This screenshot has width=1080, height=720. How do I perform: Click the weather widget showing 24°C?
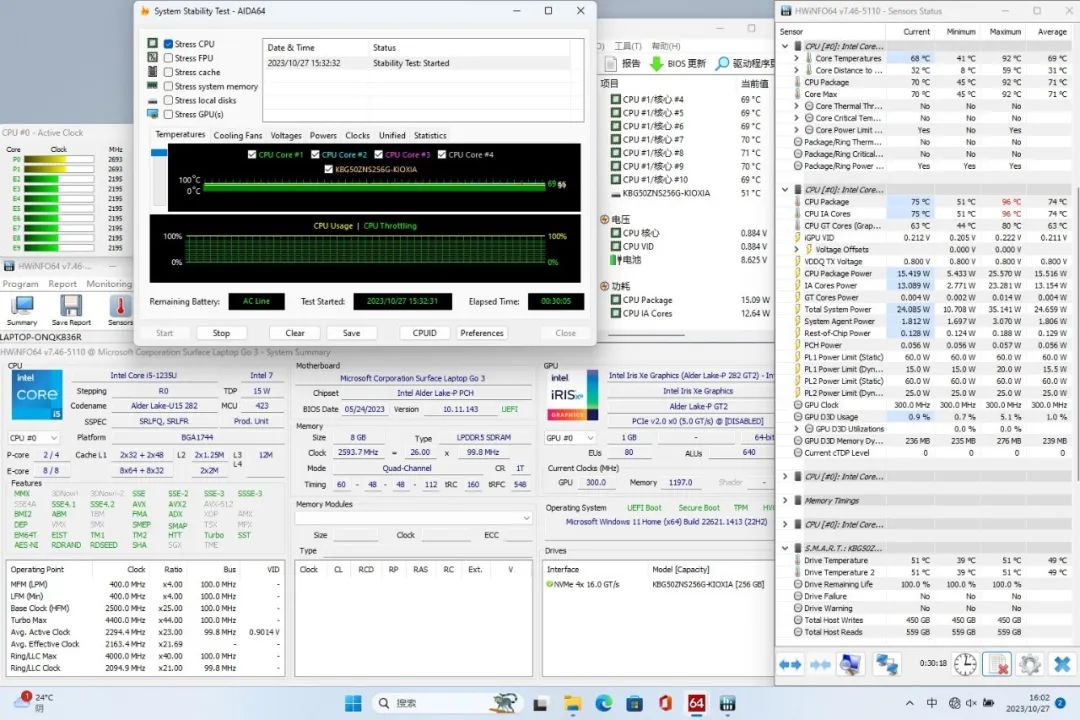(34, 702)
